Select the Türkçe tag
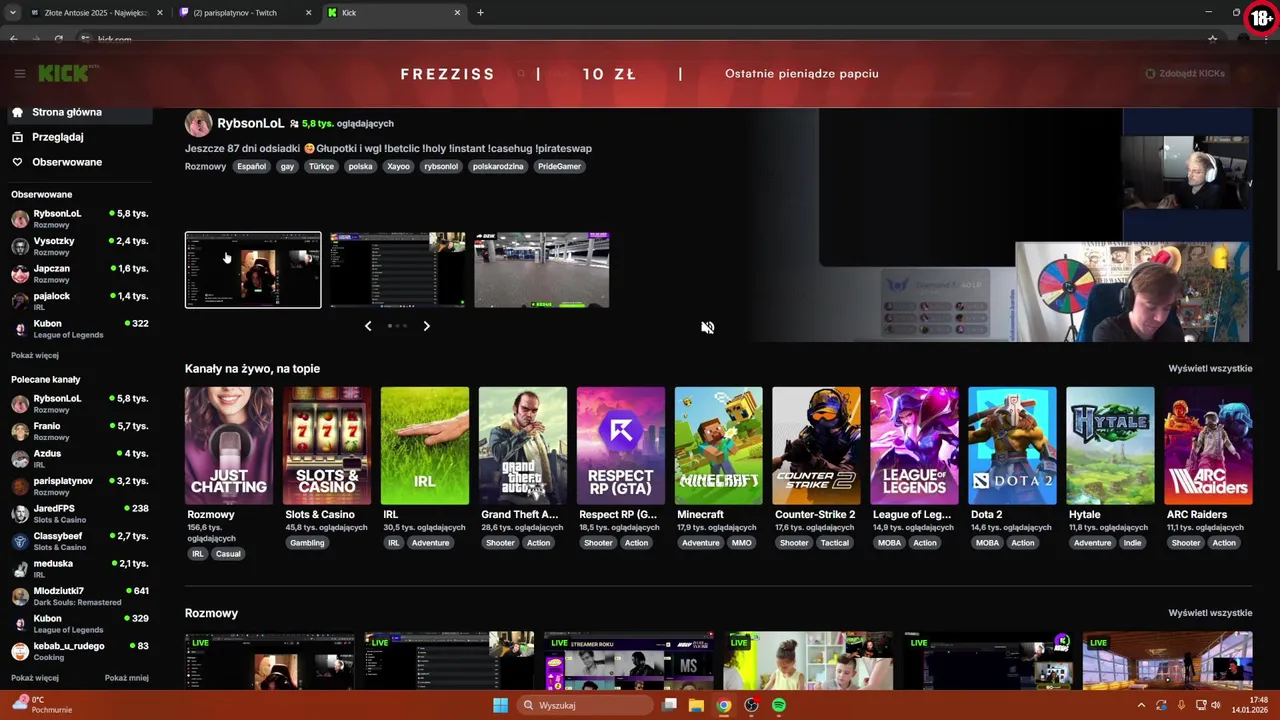This screenshot has height=720, width=1280. [321, 166]
